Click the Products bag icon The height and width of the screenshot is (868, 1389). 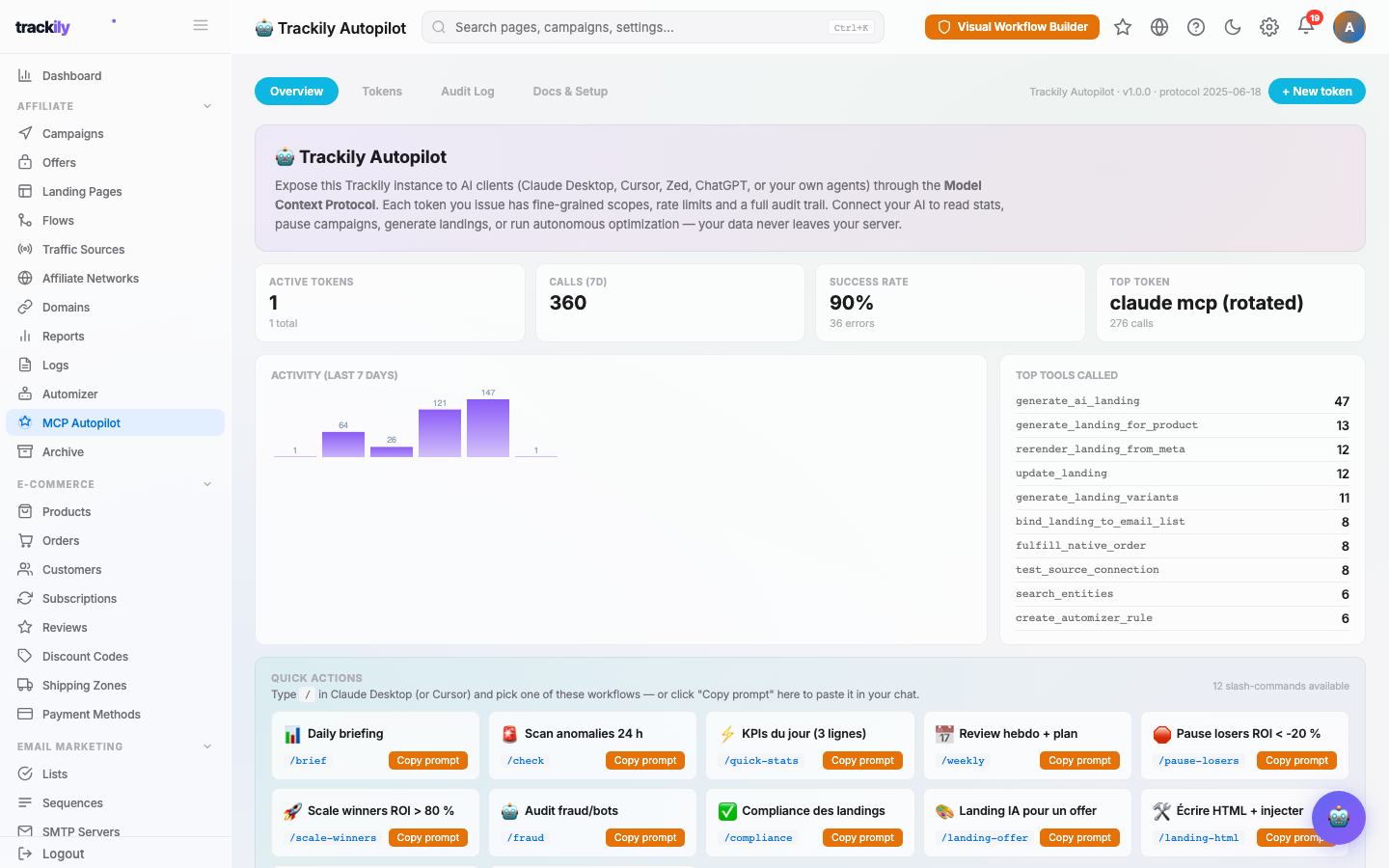point(25,511)
